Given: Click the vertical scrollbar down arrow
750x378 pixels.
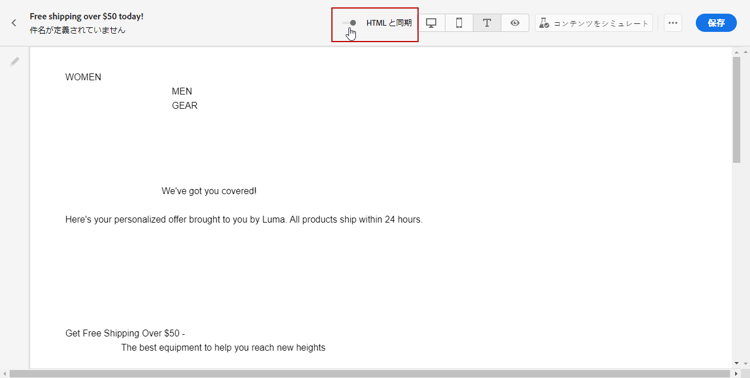Looking at the screenshot, I should pos(737,364).
